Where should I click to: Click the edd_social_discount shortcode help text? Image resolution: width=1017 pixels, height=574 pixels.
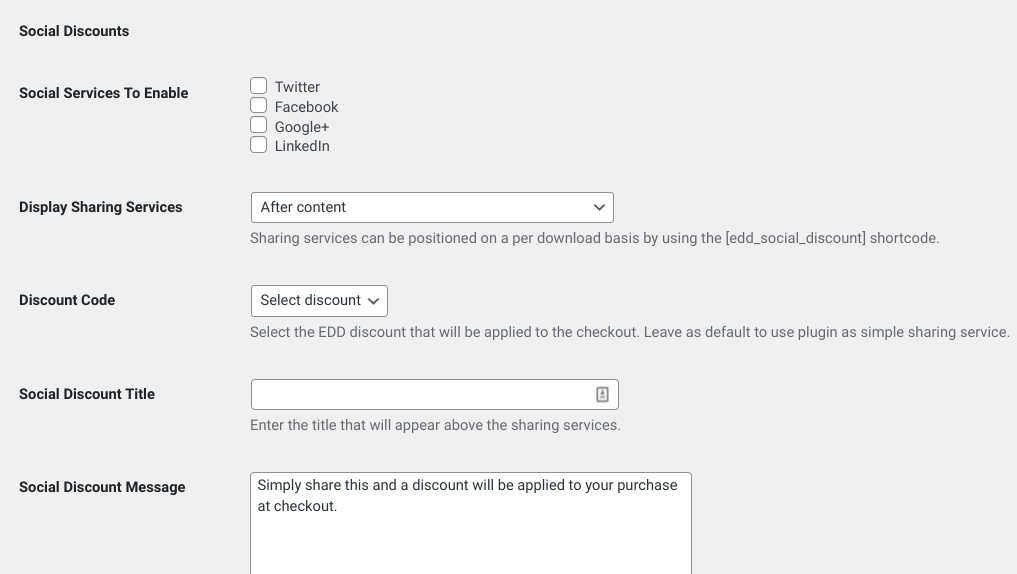[594, 238]
